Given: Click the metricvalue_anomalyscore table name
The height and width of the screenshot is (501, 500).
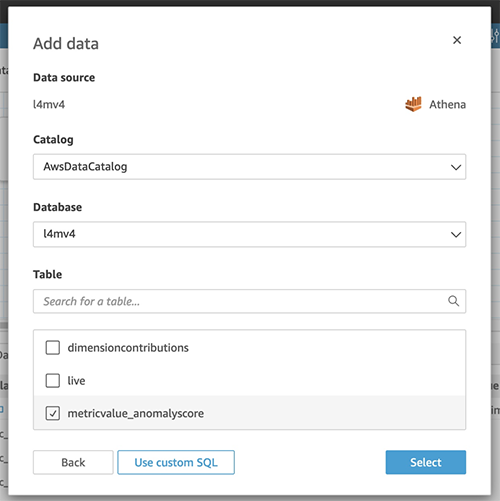Looking at the screenshot, I should 136,414.
